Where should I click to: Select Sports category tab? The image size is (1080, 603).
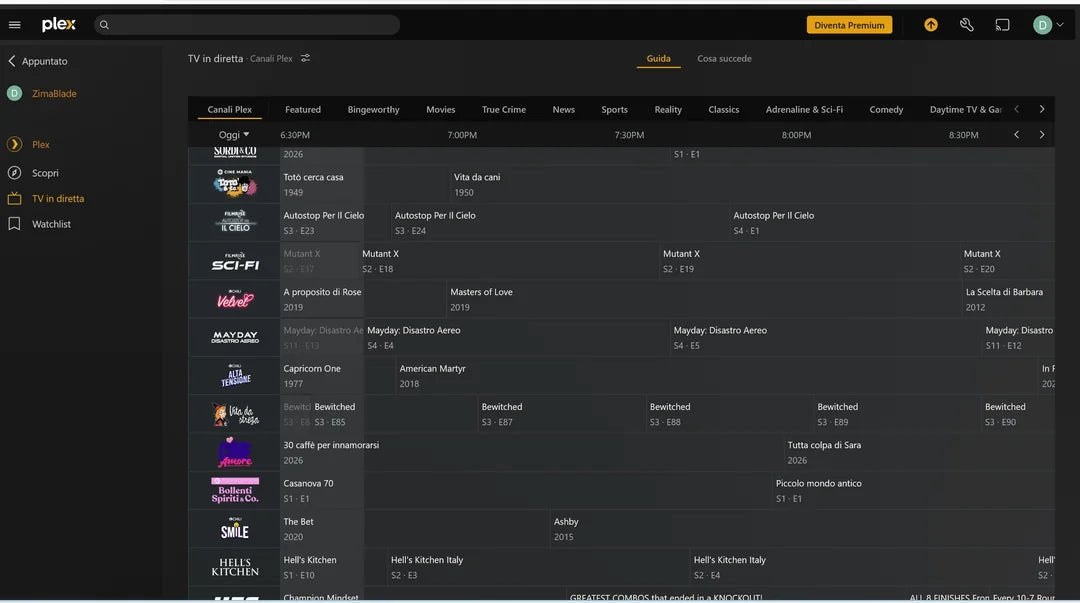(x=614, y=110)
